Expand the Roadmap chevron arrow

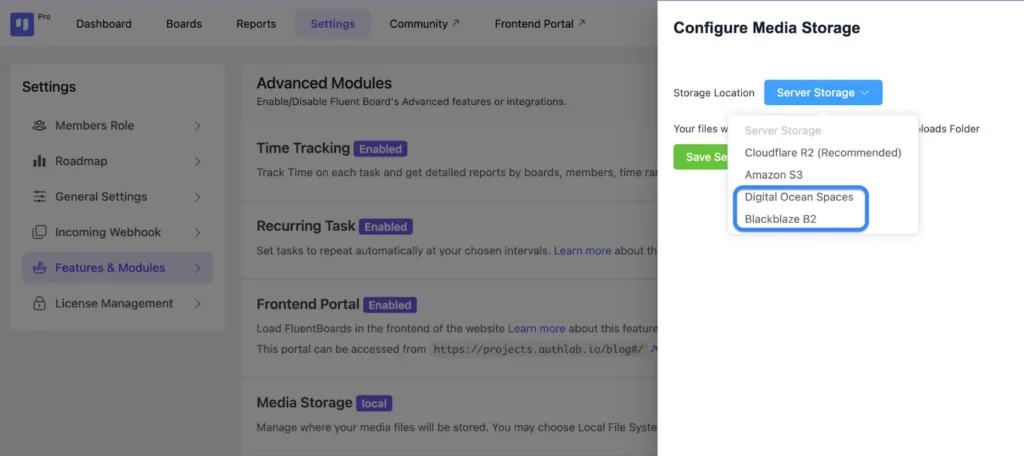coord(197,161)
